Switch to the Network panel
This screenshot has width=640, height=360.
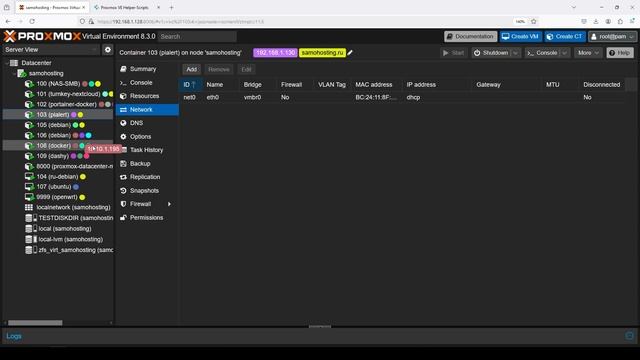pos(147,109)
